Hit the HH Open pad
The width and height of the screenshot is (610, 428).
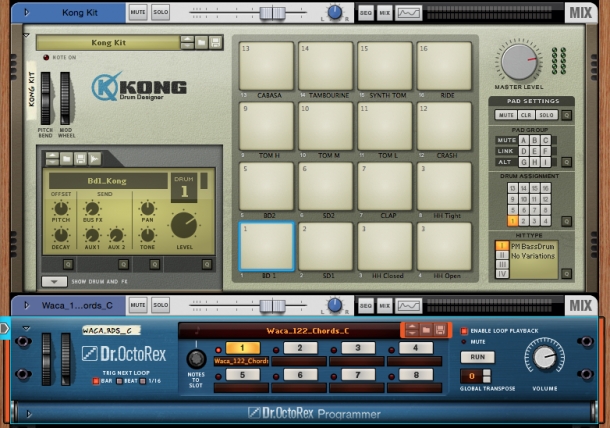444,247
